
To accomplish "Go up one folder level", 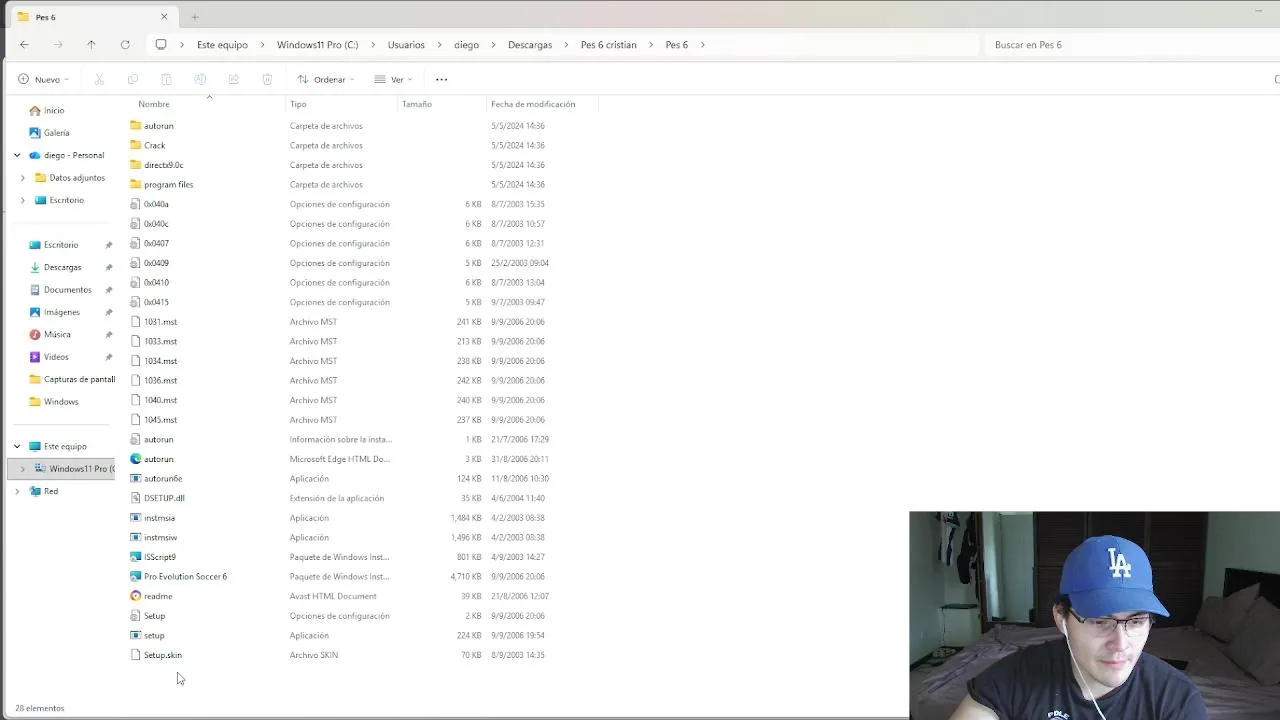I will (91, 45).
